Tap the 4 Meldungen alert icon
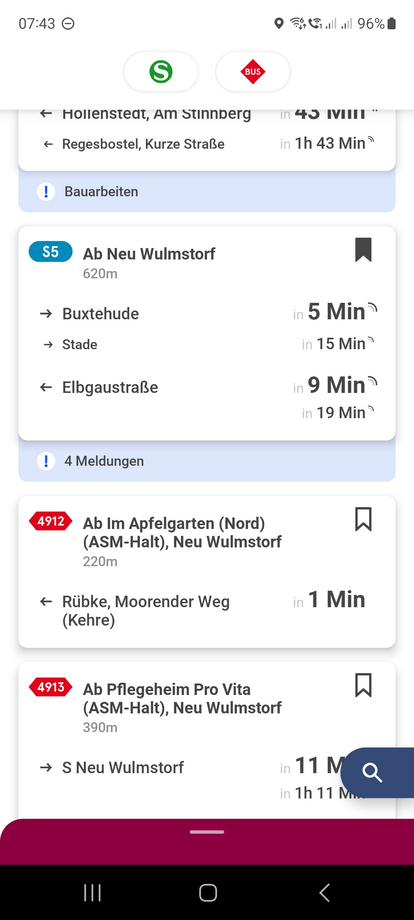The width and height of the screenshot is (414, 920). click(x=46, y=461)
